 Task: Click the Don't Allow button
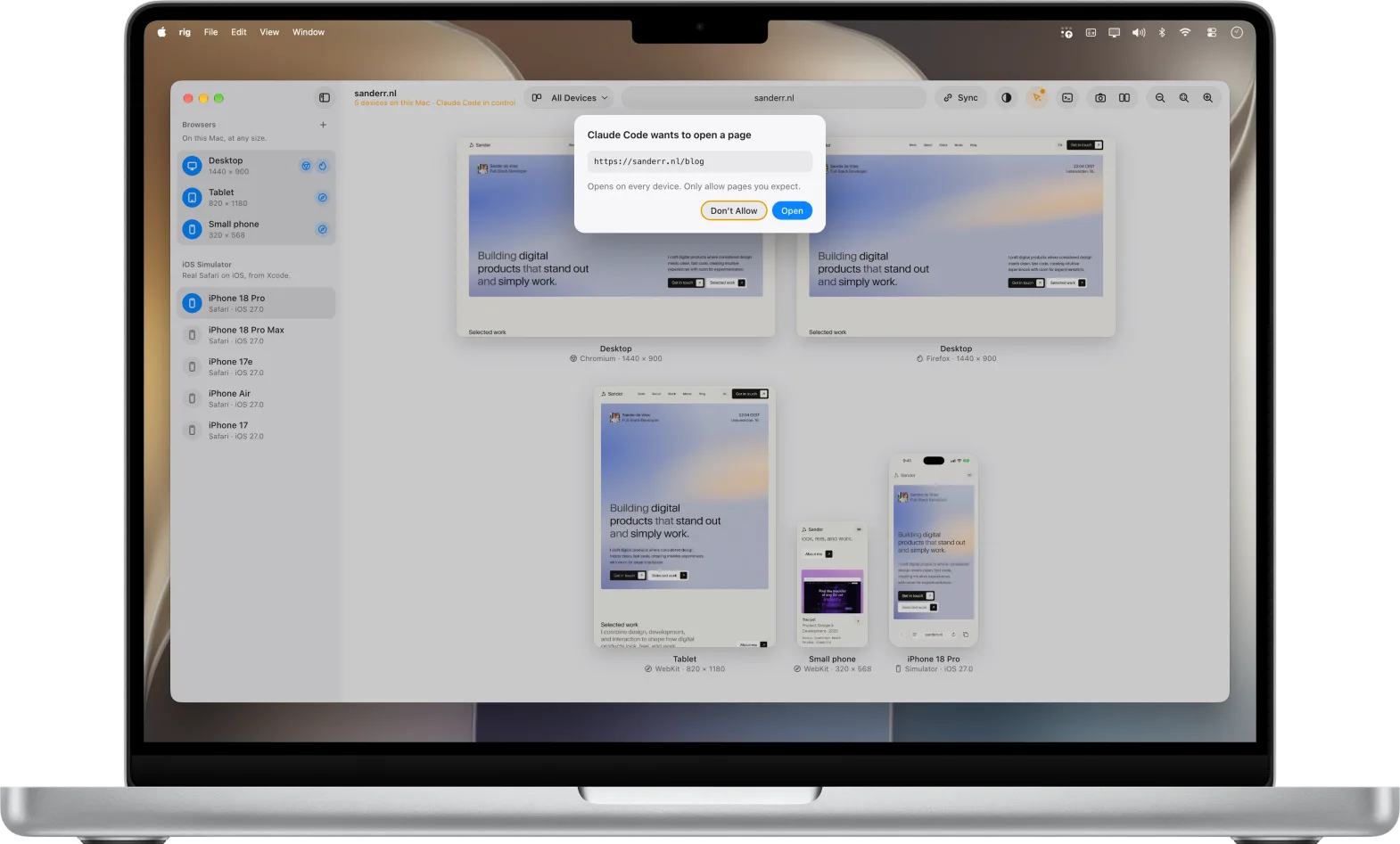click(x=734, y=211)
